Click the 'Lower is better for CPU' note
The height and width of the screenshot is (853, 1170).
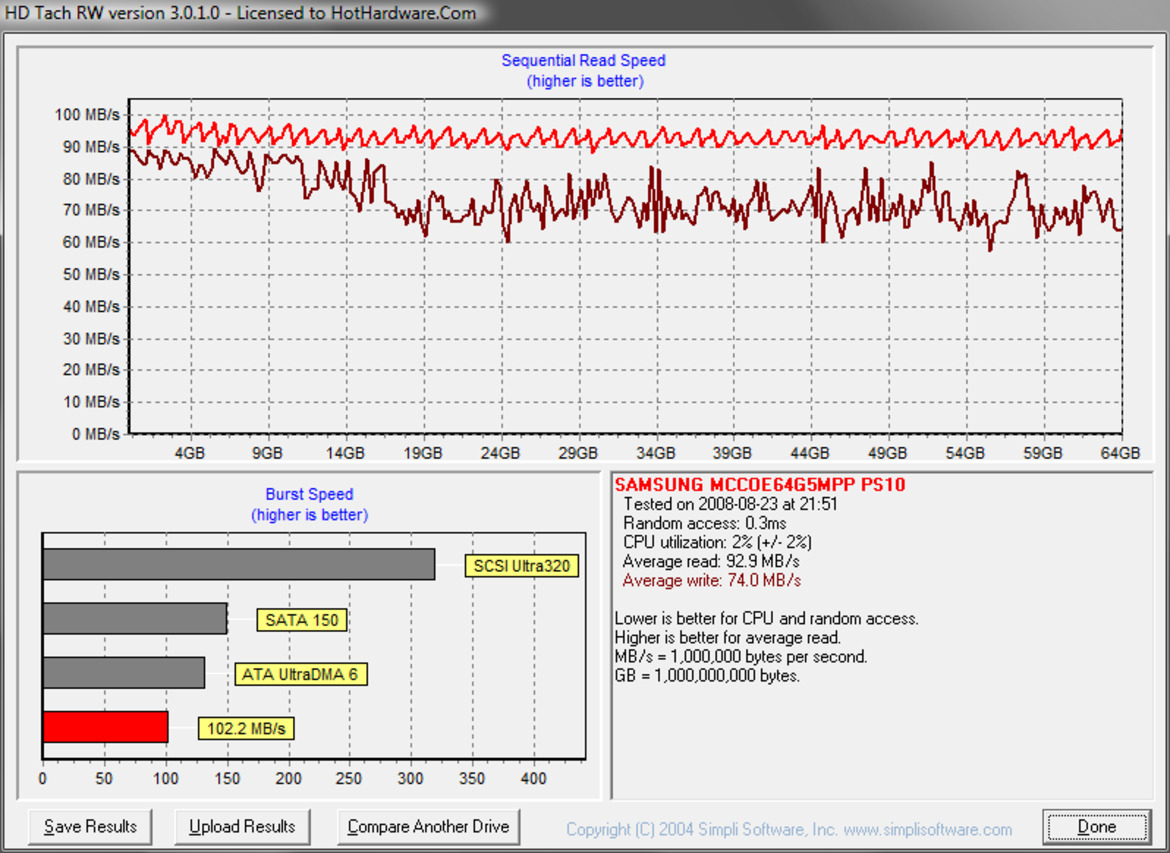tap(766, 619)
